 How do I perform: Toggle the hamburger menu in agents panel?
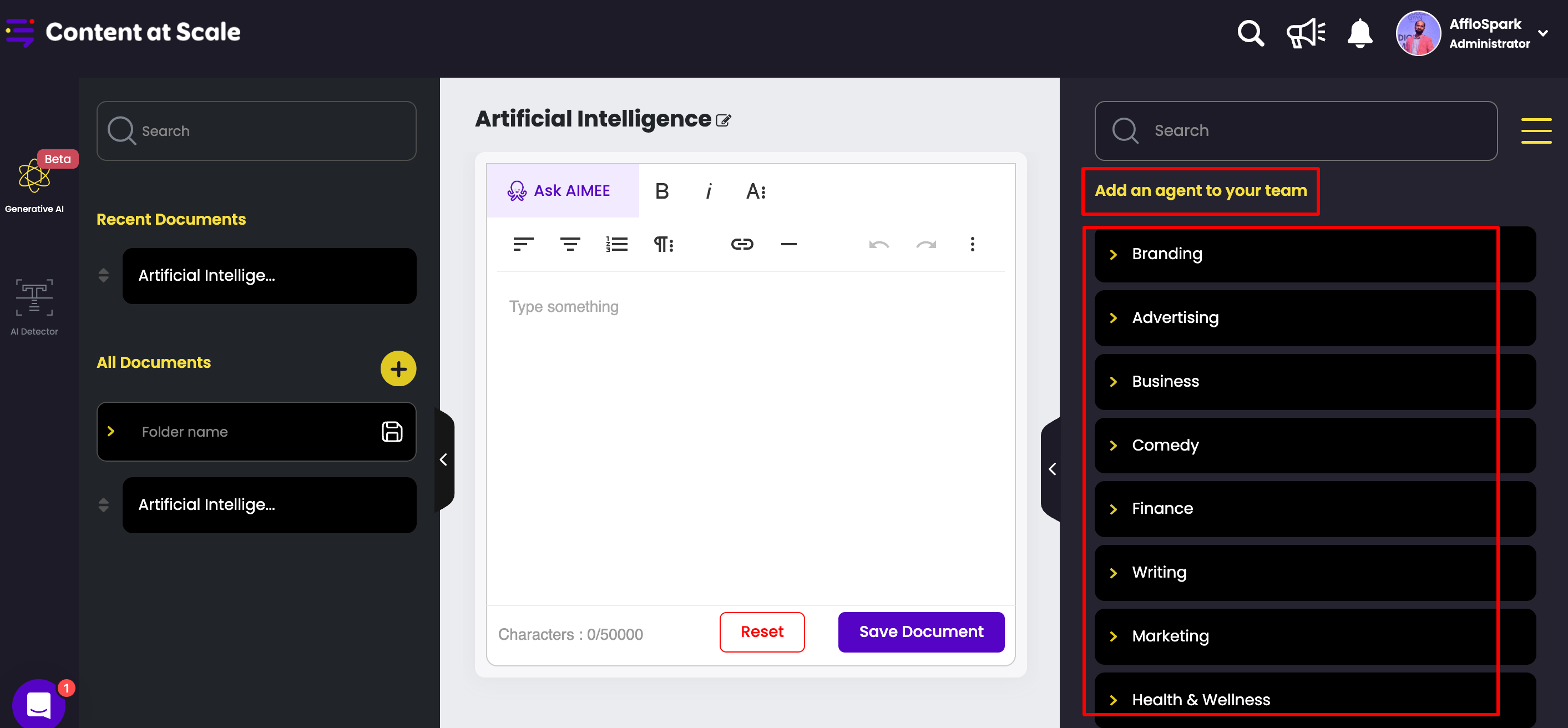(x=1536, y=131)
